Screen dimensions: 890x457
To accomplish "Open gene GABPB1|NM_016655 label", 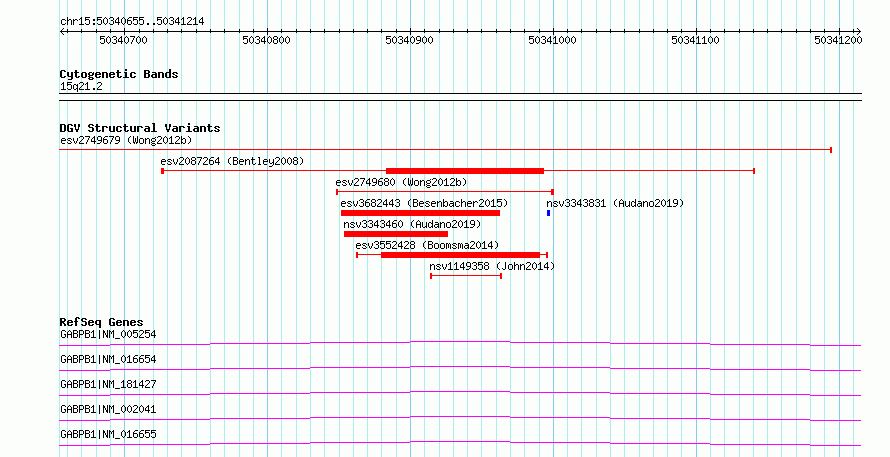I will point(108,434).
